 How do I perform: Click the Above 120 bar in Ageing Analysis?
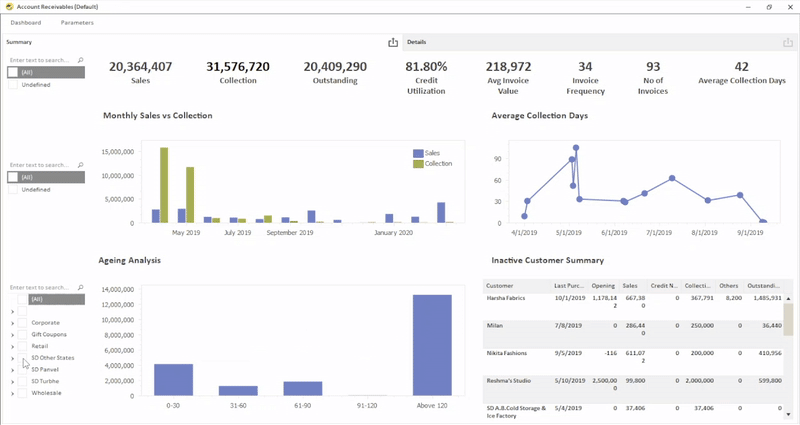(x=432, y=345)
